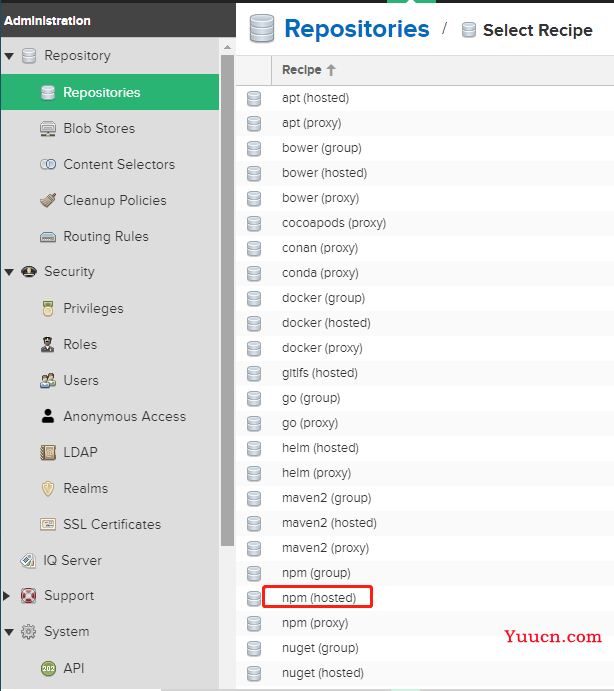Click the Select Recipe breadcrumb
Screen dimensions: 614x691
point(537,30)
